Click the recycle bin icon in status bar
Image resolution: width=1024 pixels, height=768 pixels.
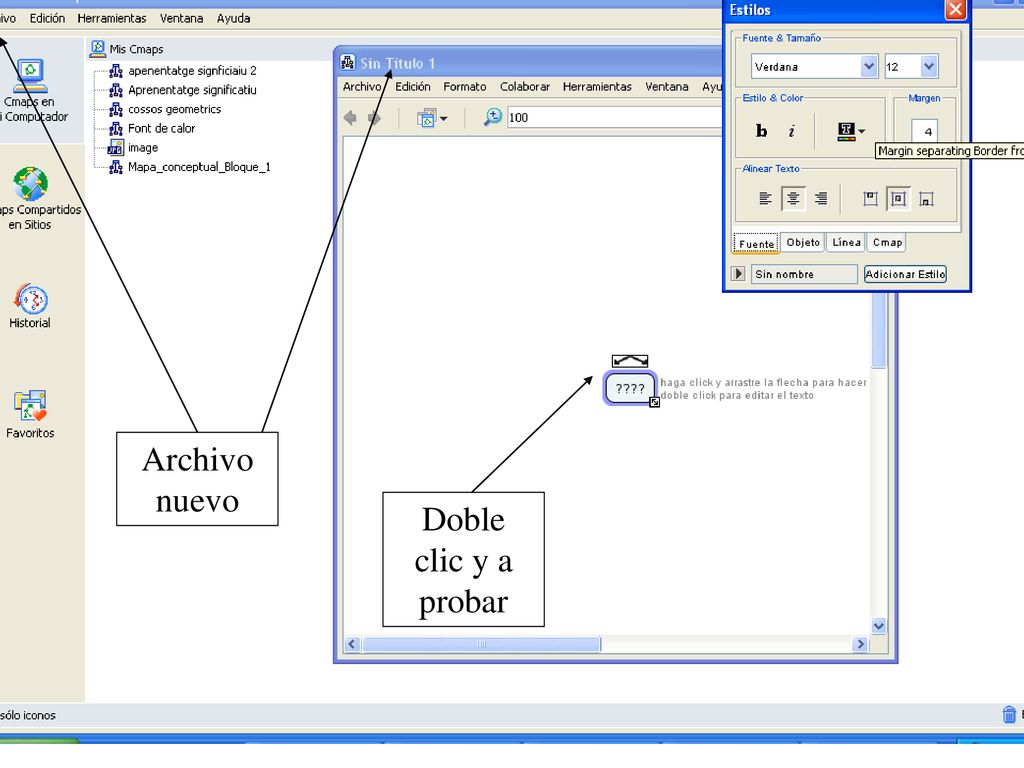(x=1009, y=714)
